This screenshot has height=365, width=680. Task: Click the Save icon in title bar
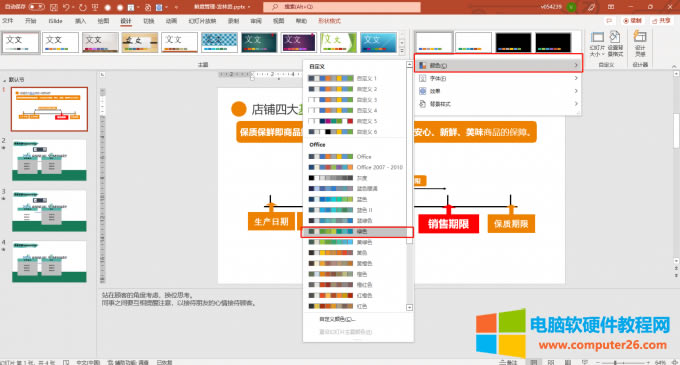(x=54, y=7)
